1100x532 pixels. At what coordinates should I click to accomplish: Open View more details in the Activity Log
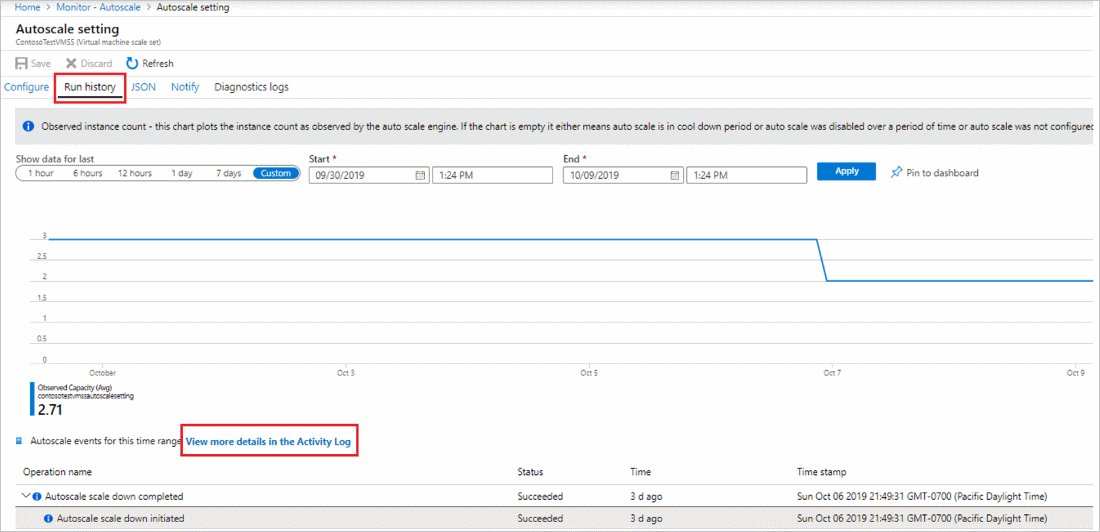tap(268, 441)
